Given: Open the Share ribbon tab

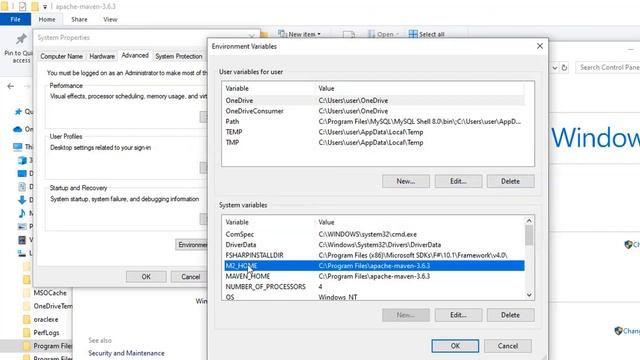Looking at the screenshot, I should [79, 19].
